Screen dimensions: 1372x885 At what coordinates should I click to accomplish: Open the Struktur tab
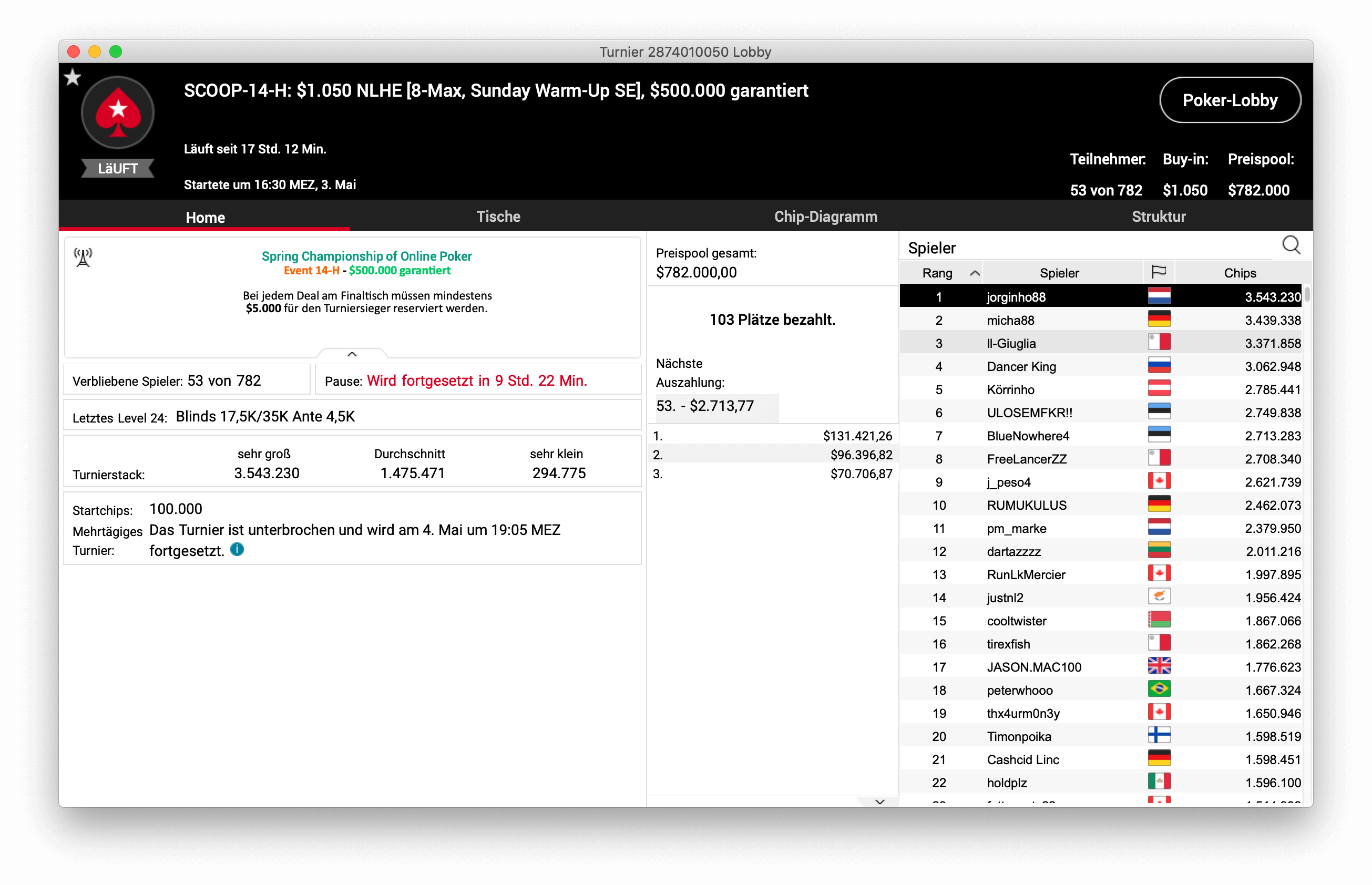click(x=1158, y=217)
